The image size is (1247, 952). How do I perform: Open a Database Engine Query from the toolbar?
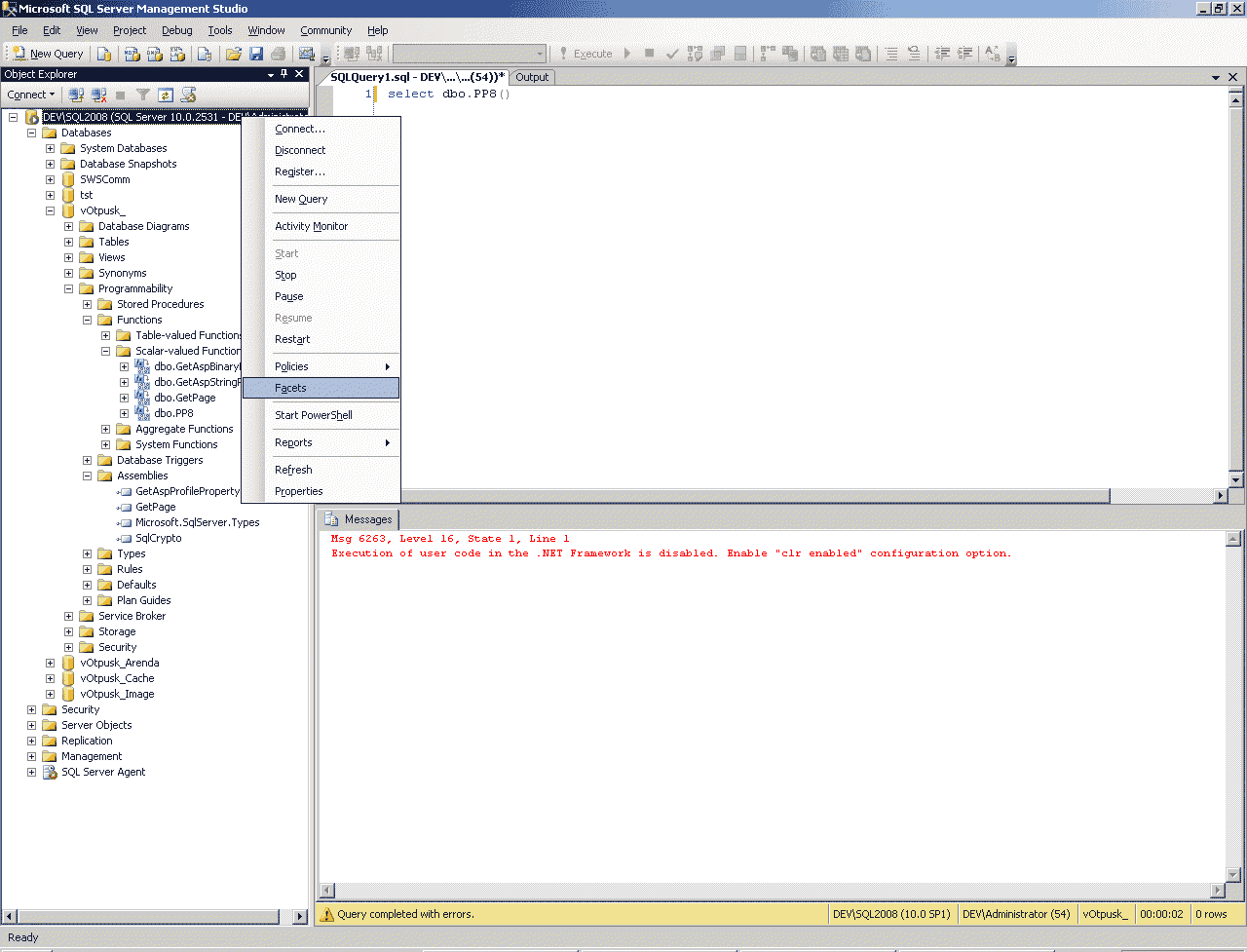(x=104, y=54)
